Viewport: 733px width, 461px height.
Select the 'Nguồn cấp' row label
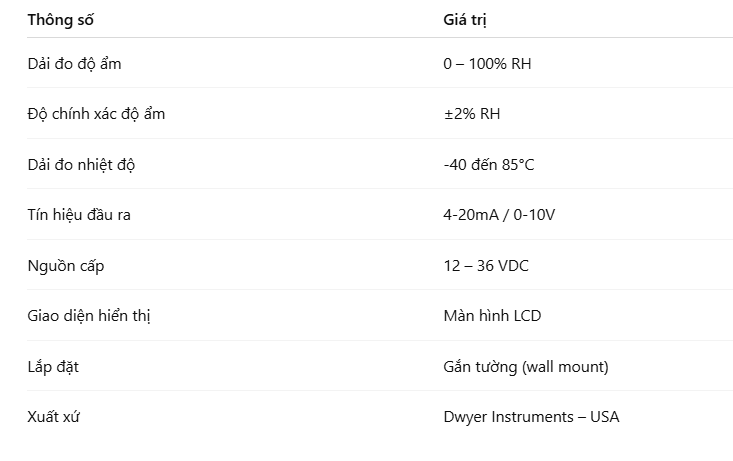[66, 266]
